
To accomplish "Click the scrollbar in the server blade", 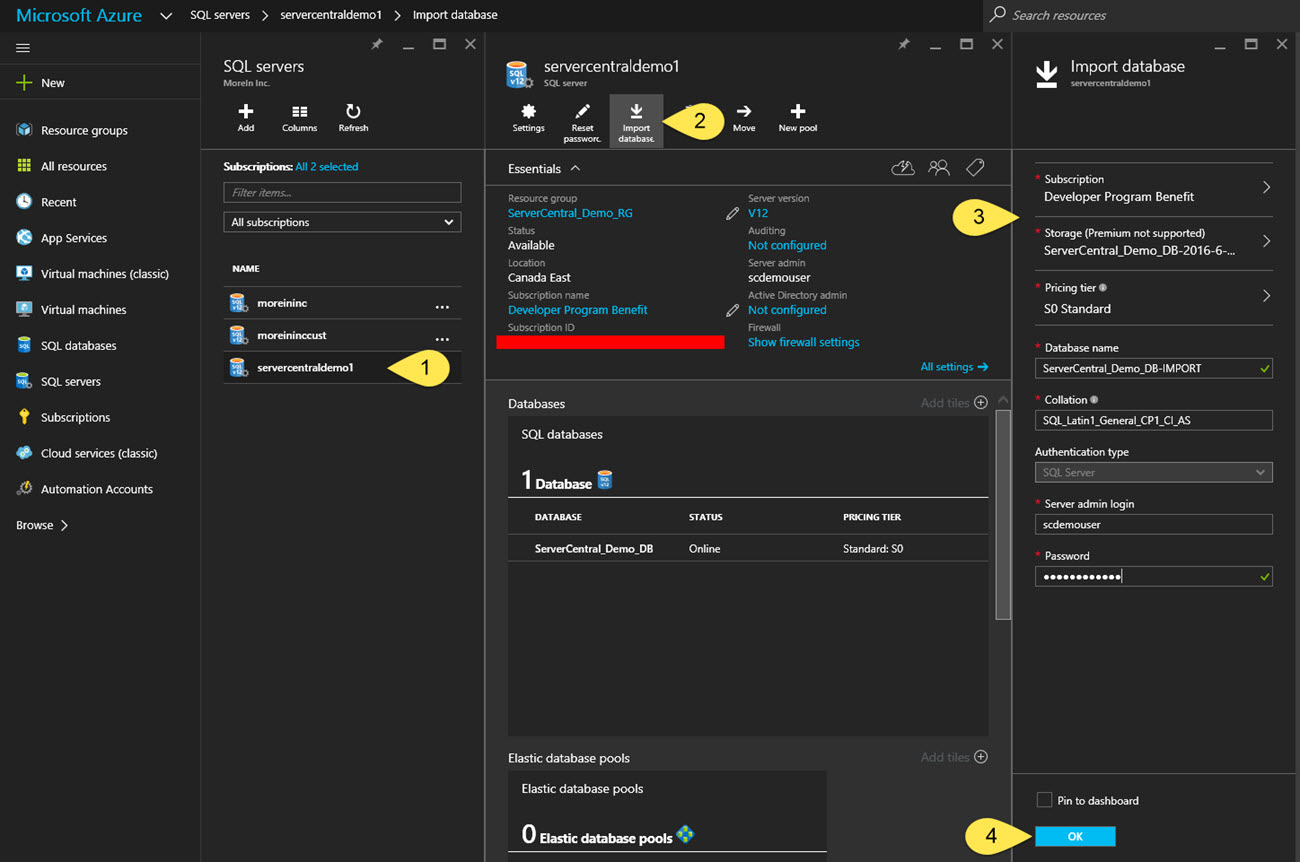I will coord(1003,515).
